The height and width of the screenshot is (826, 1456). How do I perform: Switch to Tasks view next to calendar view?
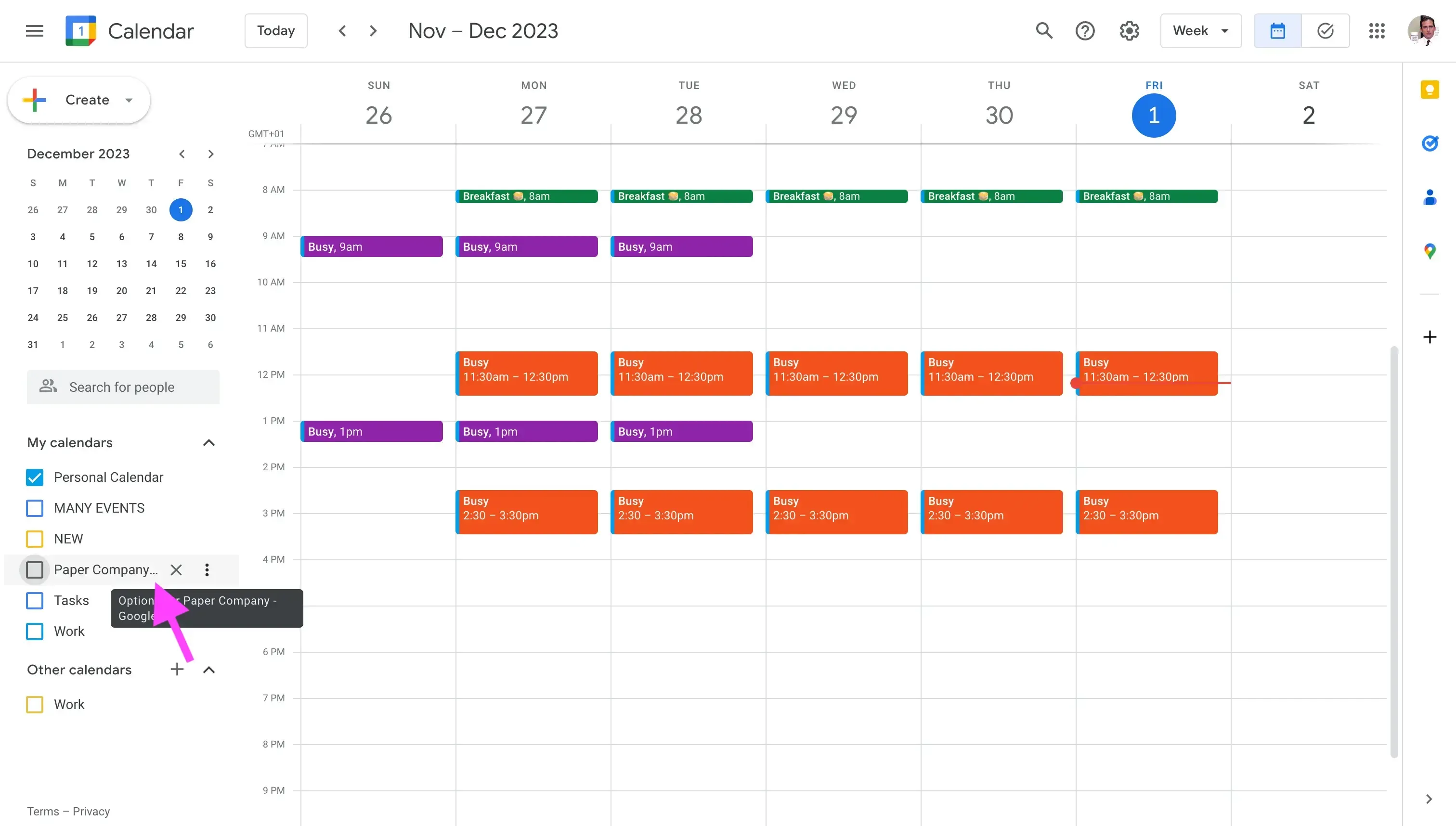1326,31
